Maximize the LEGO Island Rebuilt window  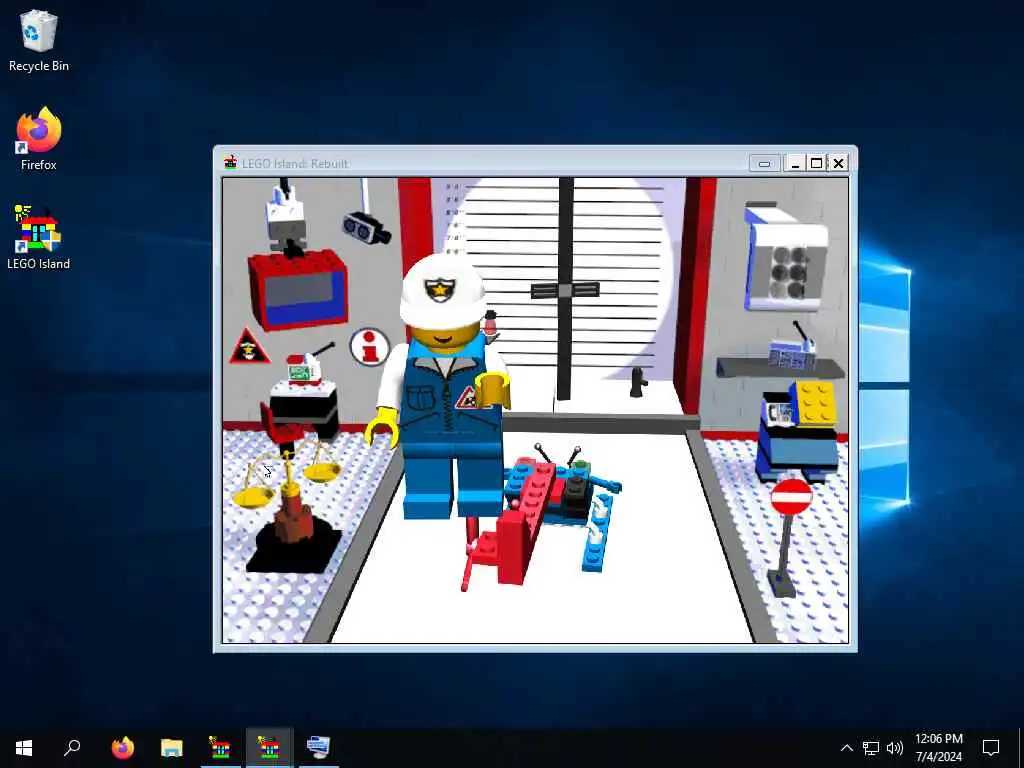pyautogui.click(x=816, y=163)
